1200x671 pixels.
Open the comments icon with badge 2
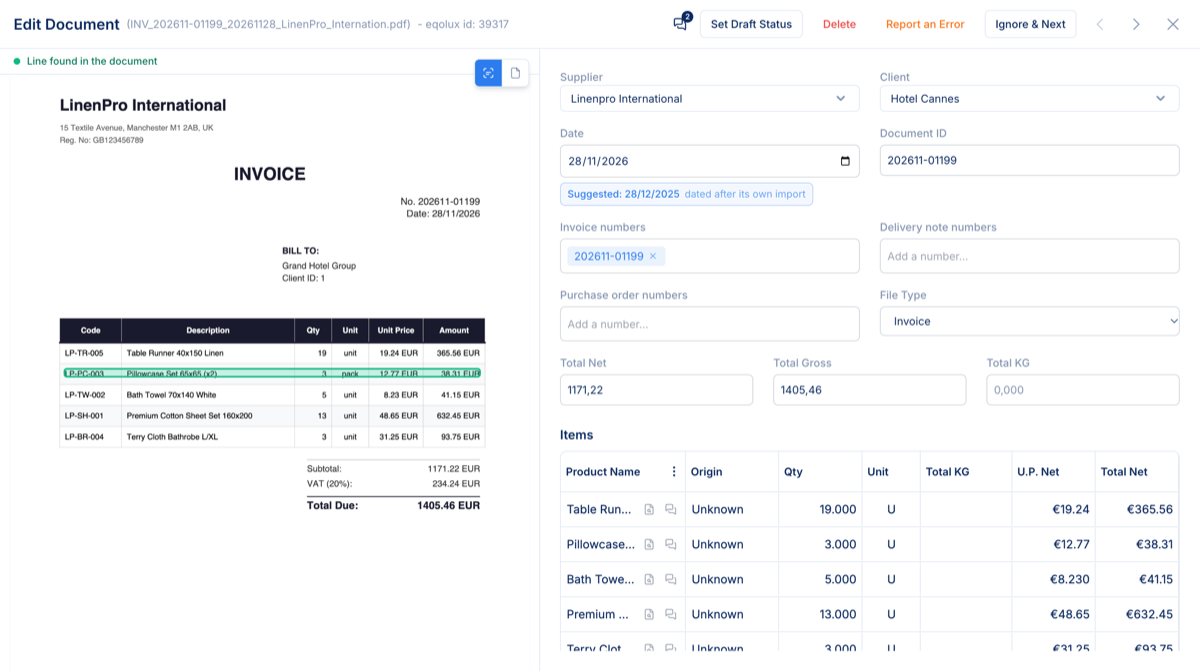pyautogui.click(x=681, y=23)
